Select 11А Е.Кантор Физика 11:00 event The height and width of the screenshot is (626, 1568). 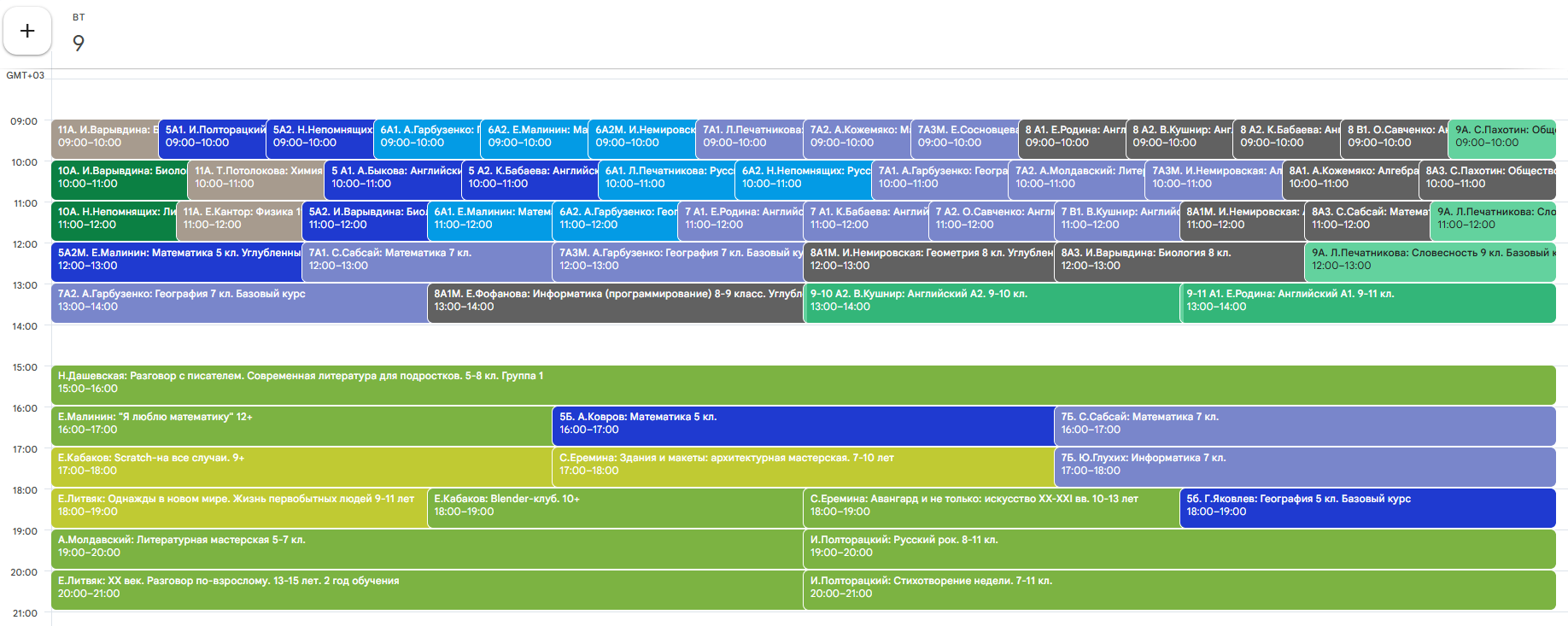[x=240, y=220]
